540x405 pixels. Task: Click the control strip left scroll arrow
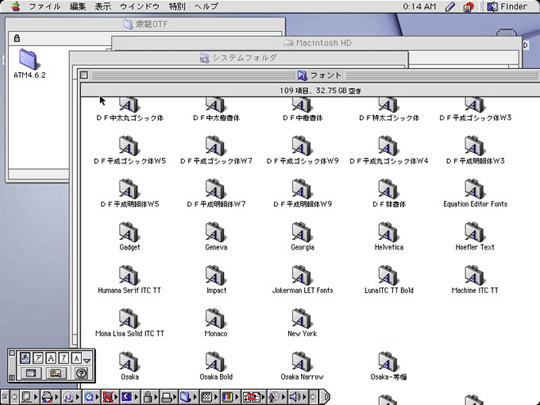click(14, 397)
